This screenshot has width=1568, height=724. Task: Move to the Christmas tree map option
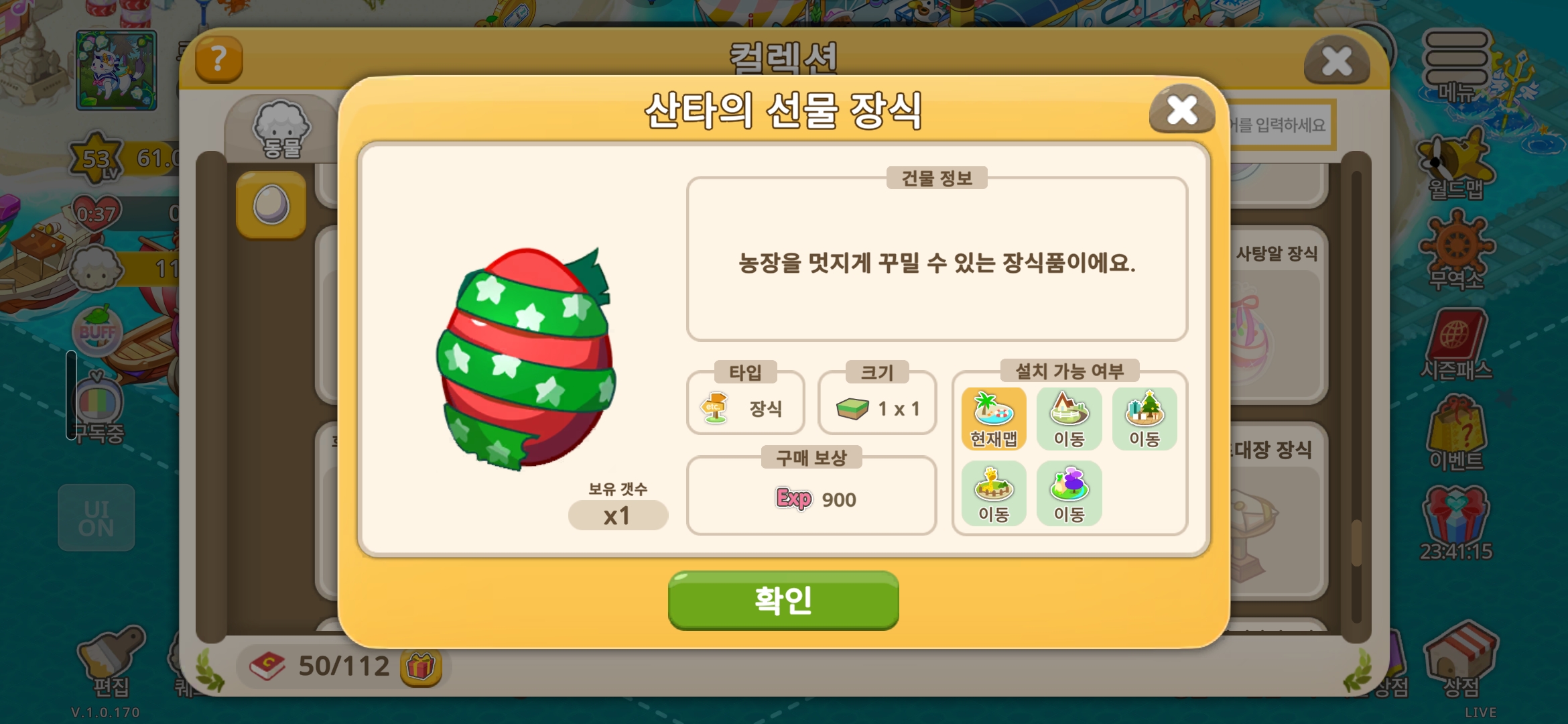coord(1145,420)
